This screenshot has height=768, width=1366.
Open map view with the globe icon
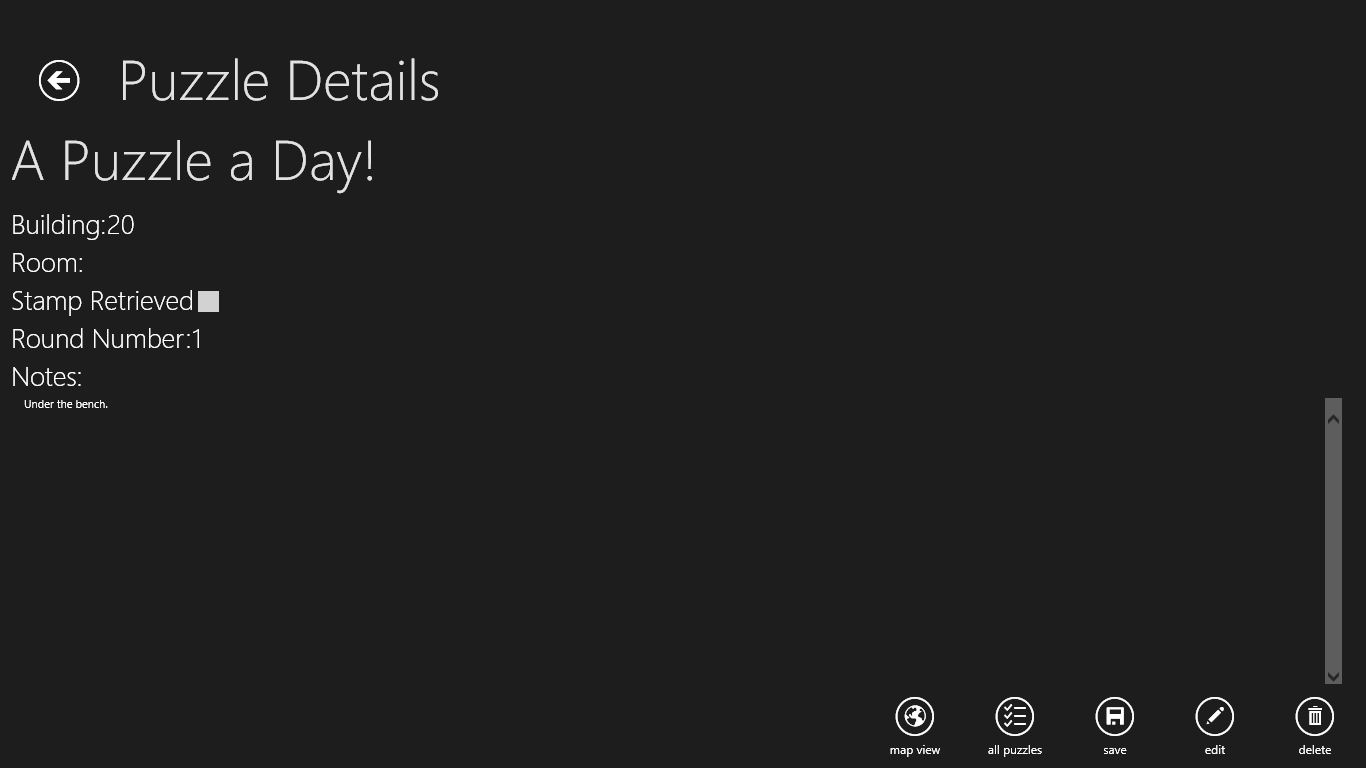click(914, 716)
